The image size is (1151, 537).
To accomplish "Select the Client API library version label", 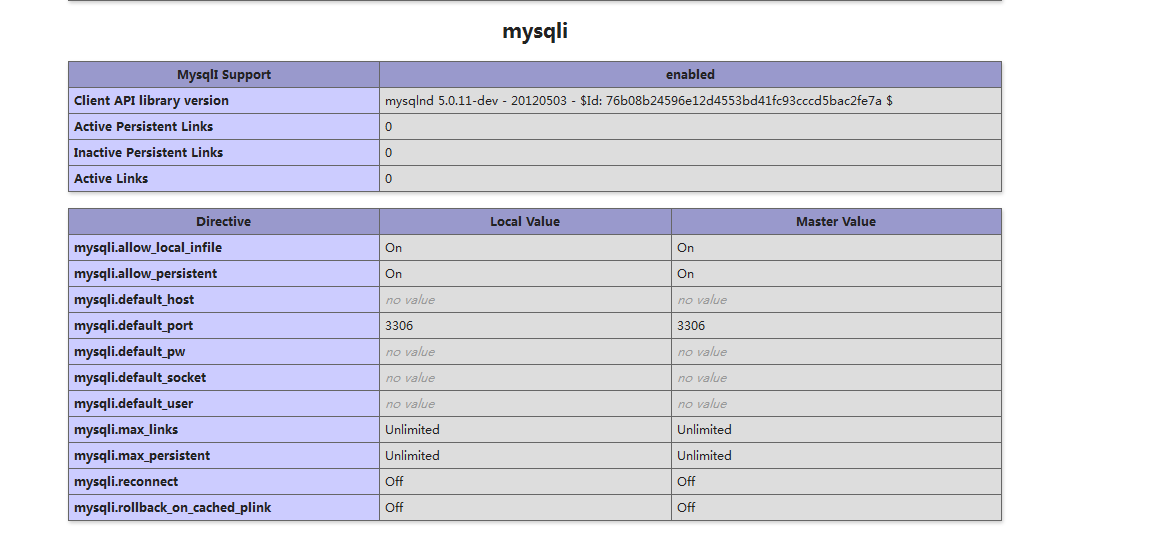I will [x=151, y=101].
